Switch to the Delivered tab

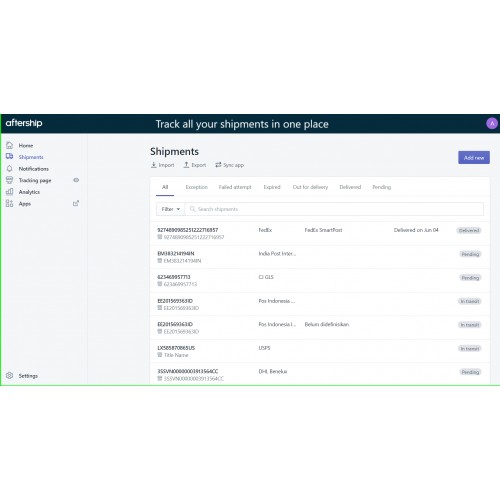pyautogui.click(x=350, y=187)
